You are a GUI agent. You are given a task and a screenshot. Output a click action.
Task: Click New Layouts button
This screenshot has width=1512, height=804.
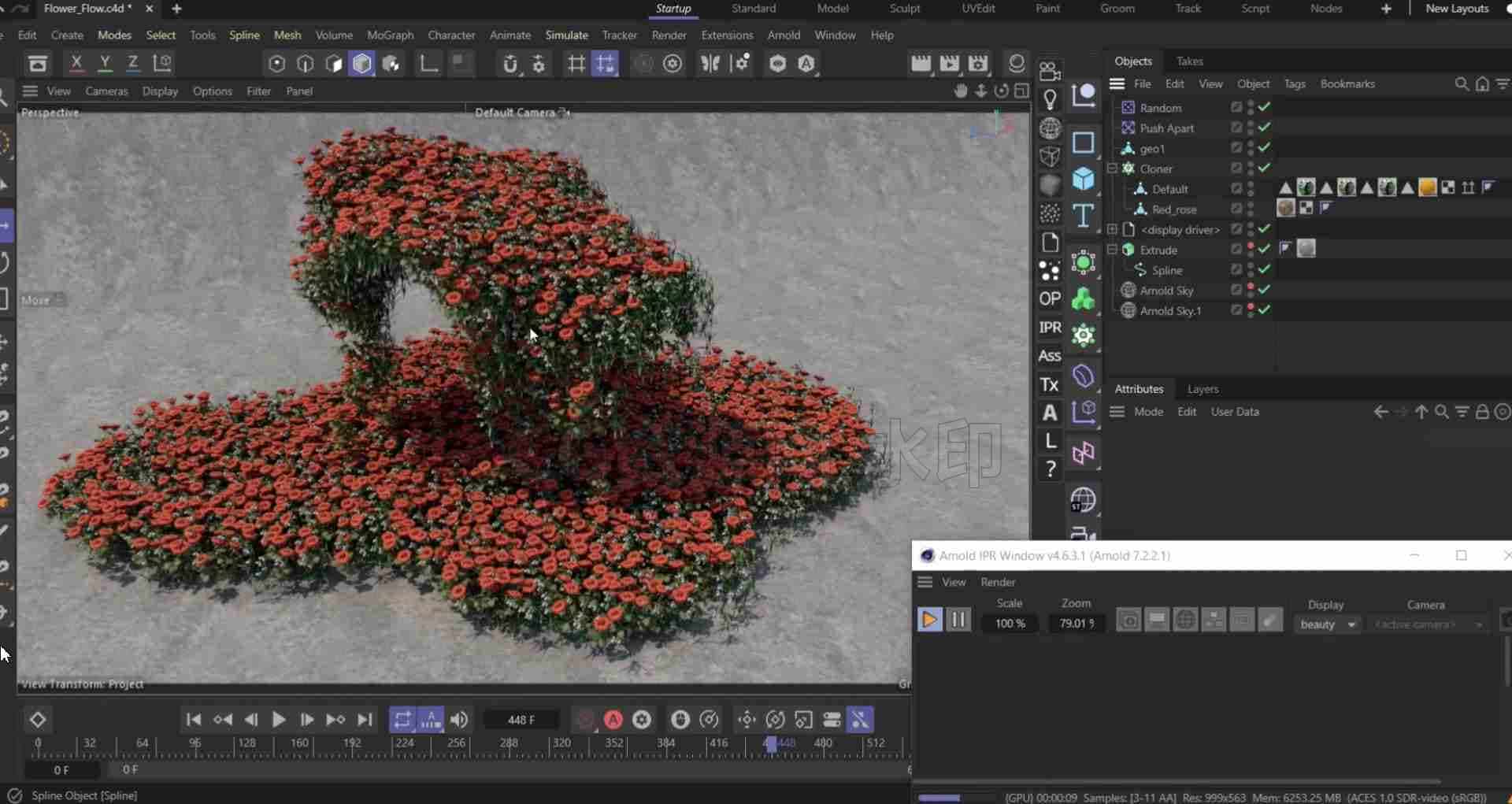[x=1457, y=9]
